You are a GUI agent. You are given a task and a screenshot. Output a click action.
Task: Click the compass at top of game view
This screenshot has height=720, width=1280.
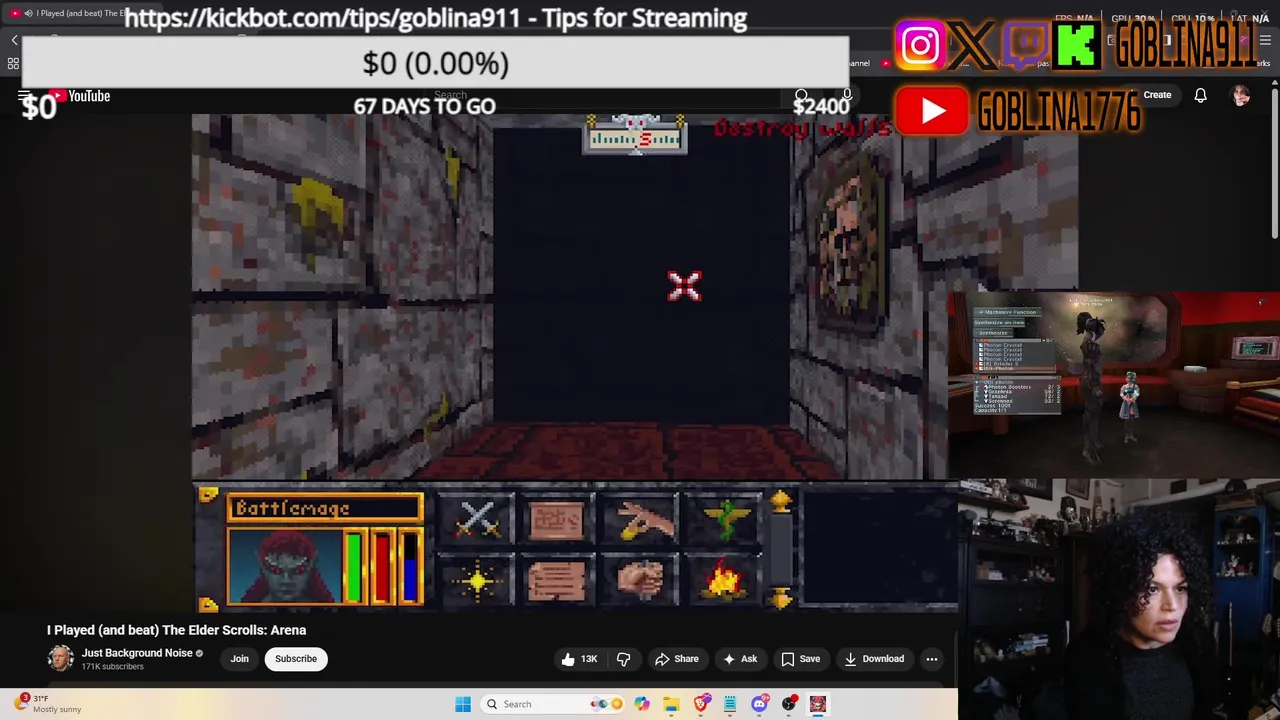click(x=635, y=135)
